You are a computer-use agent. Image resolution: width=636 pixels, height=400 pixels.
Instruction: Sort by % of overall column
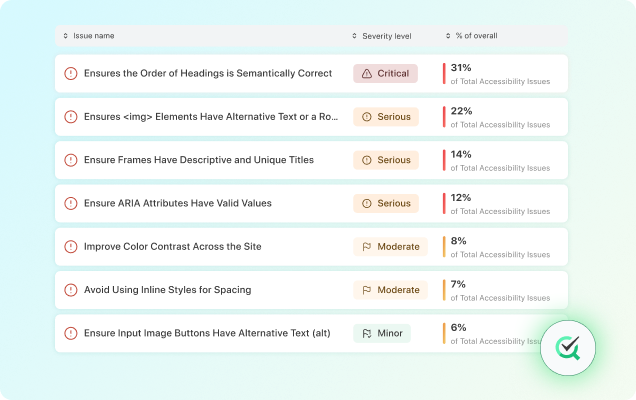[x=472, y=36]
